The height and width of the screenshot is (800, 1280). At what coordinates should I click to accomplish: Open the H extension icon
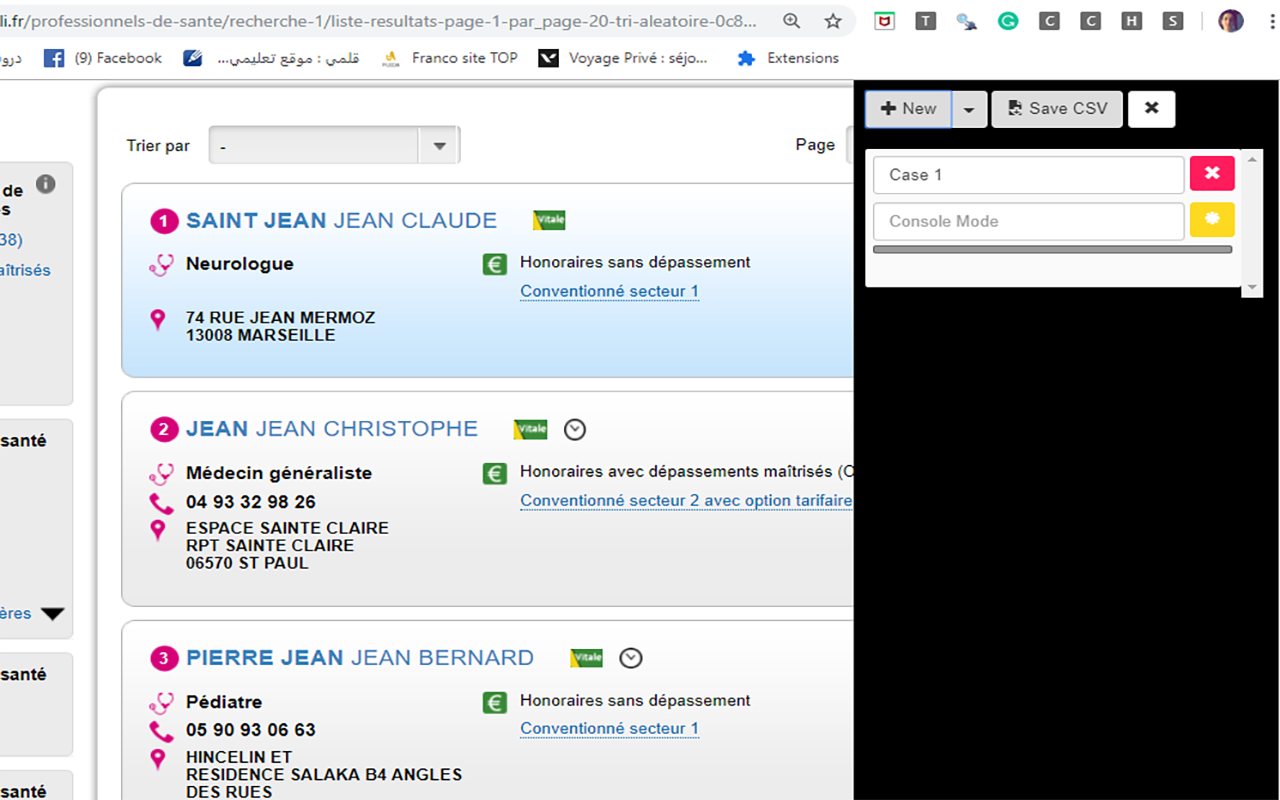[1131, 21]
